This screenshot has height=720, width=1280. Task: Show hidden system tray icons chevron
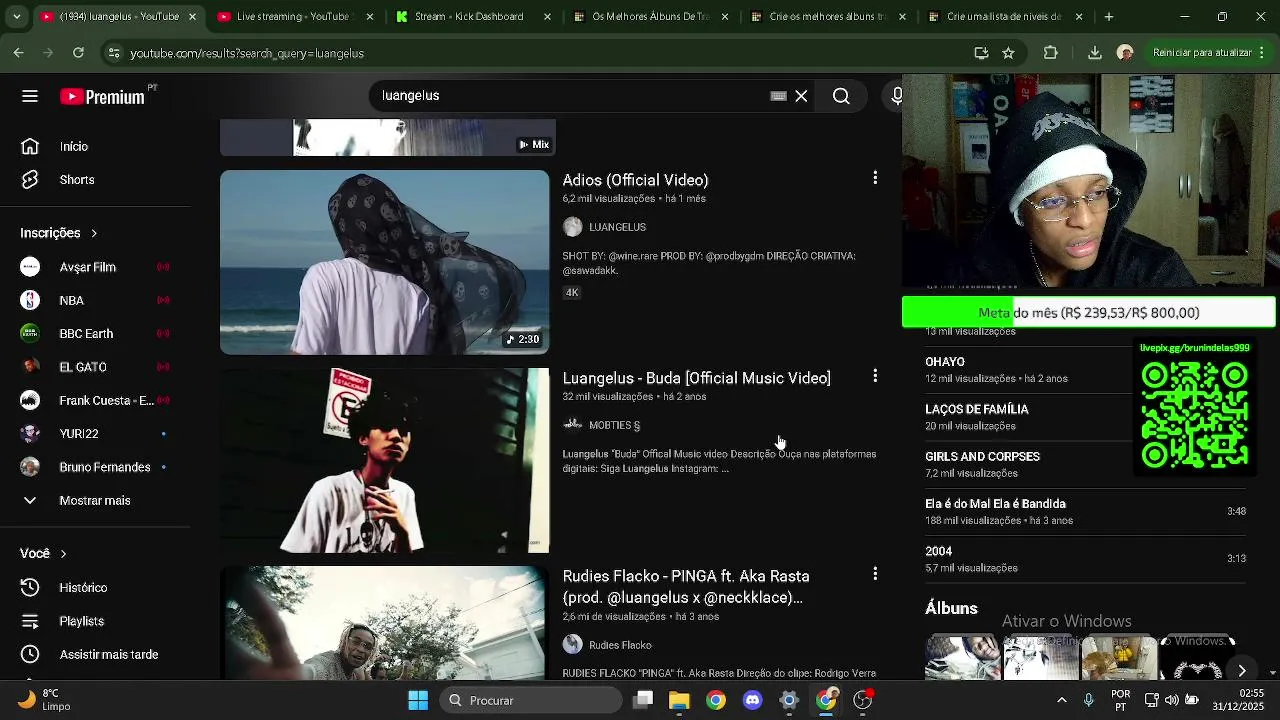pyautogui.click(x=1061, y=700)
